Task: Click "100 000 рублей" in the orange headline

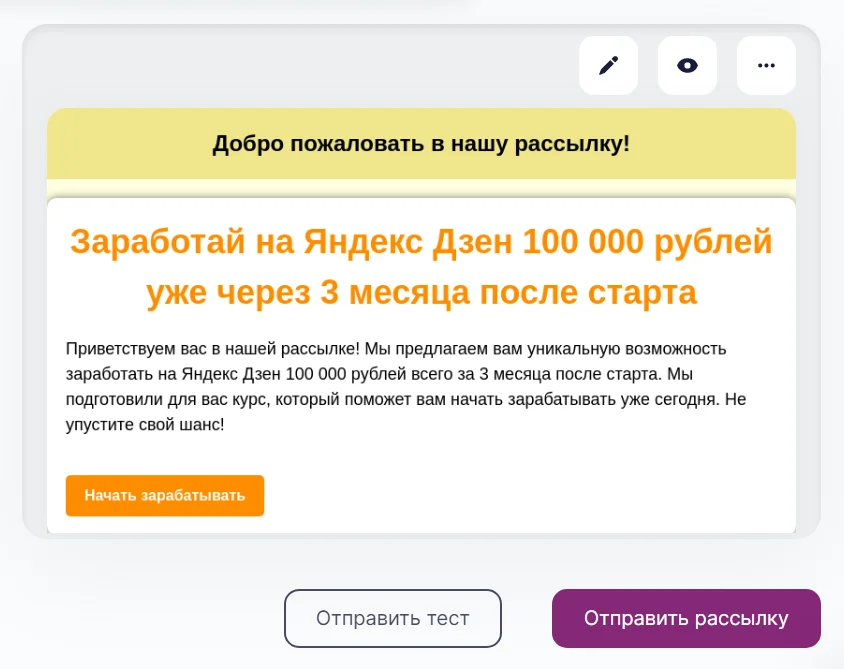Action: coord(647,243)
